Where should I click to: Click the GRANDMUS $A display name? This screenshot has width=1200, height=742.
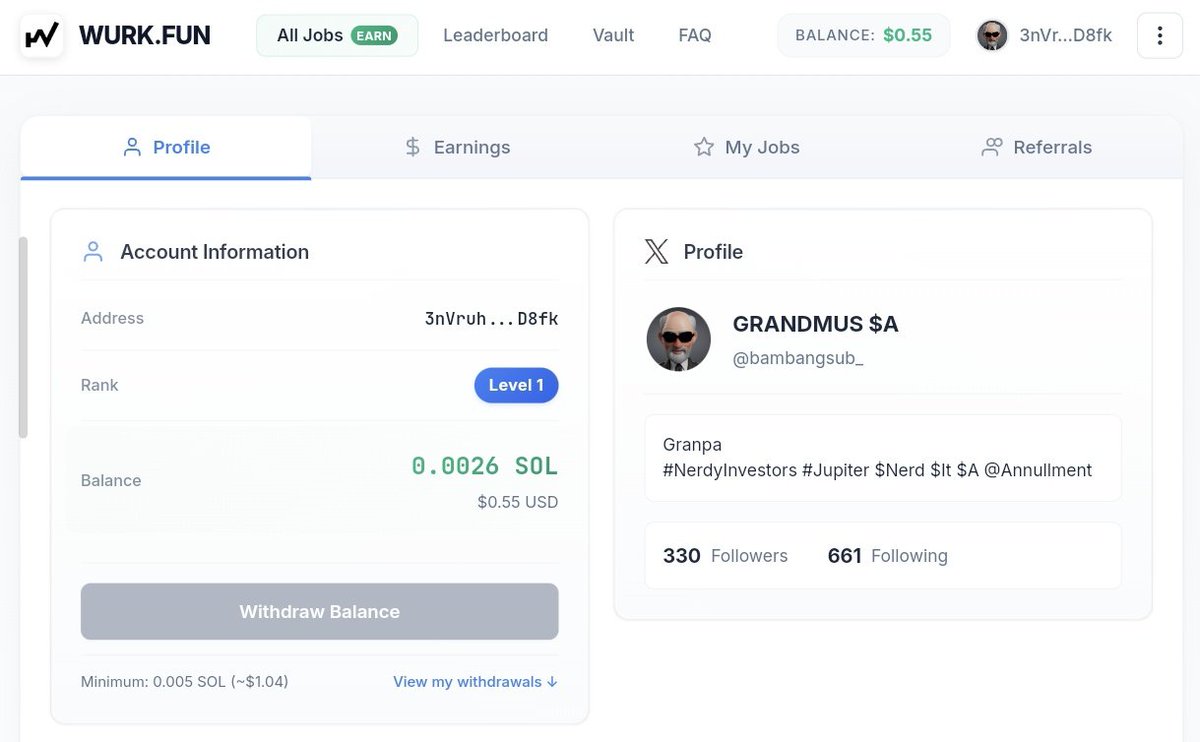click(816, 324)
